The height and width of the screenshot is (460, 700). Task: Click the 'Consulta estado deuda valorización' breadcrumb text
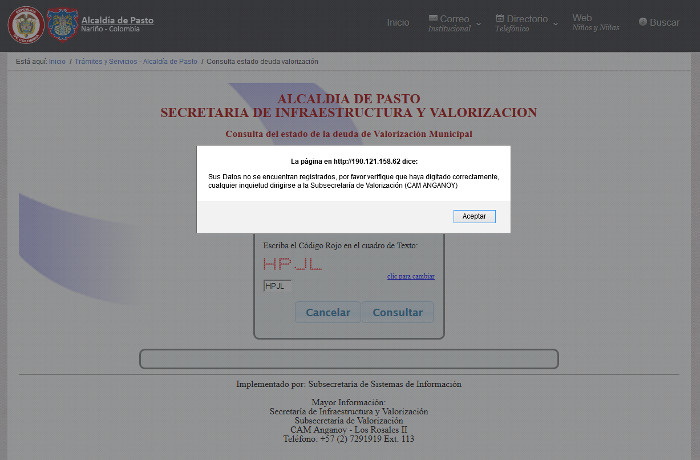click(x=262, y=62)
